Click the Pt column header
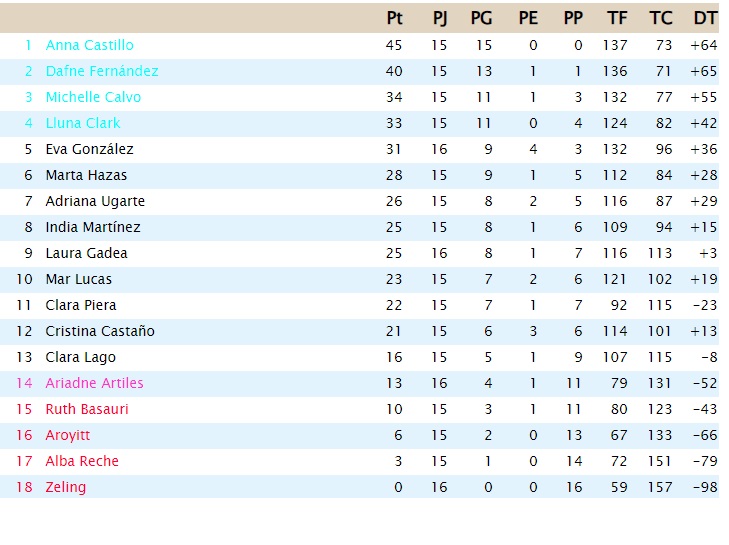729x545 pixels. (x=394, y=18)
